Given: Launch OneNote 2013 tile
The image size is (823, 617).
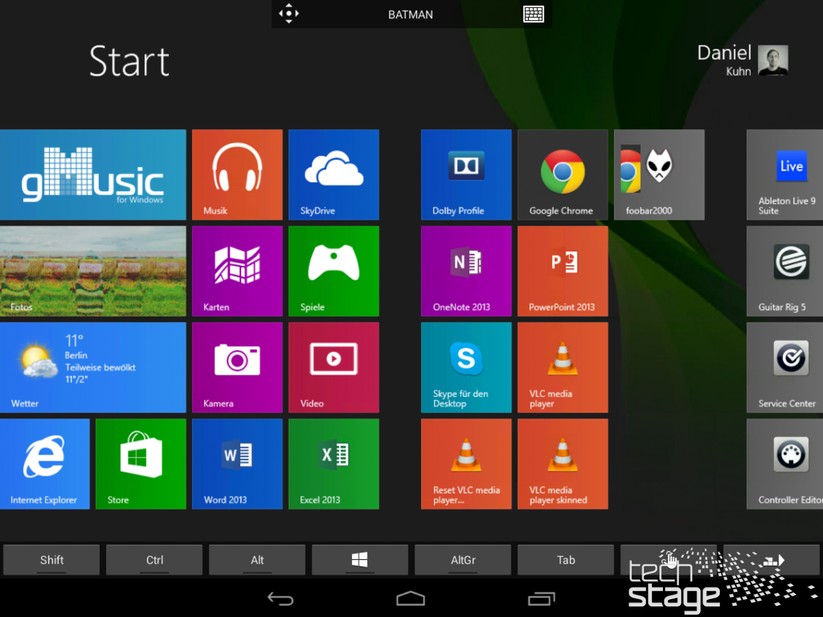Looking at the screenshot, I should (466, 271).
